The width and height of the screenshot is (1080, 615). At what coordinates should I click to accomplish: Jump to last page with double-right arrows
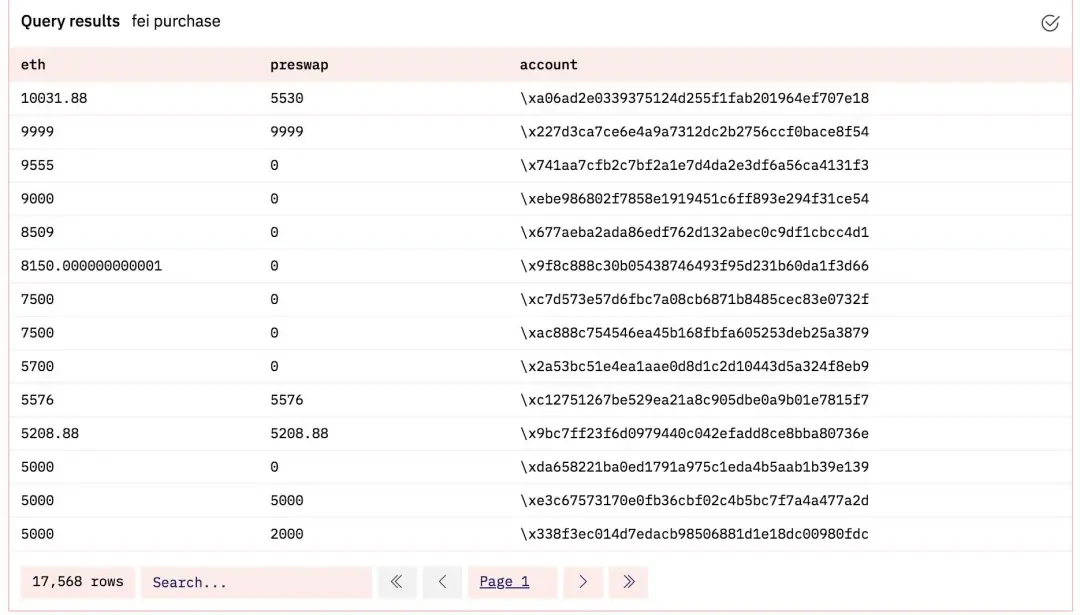[x=628, y=582]
